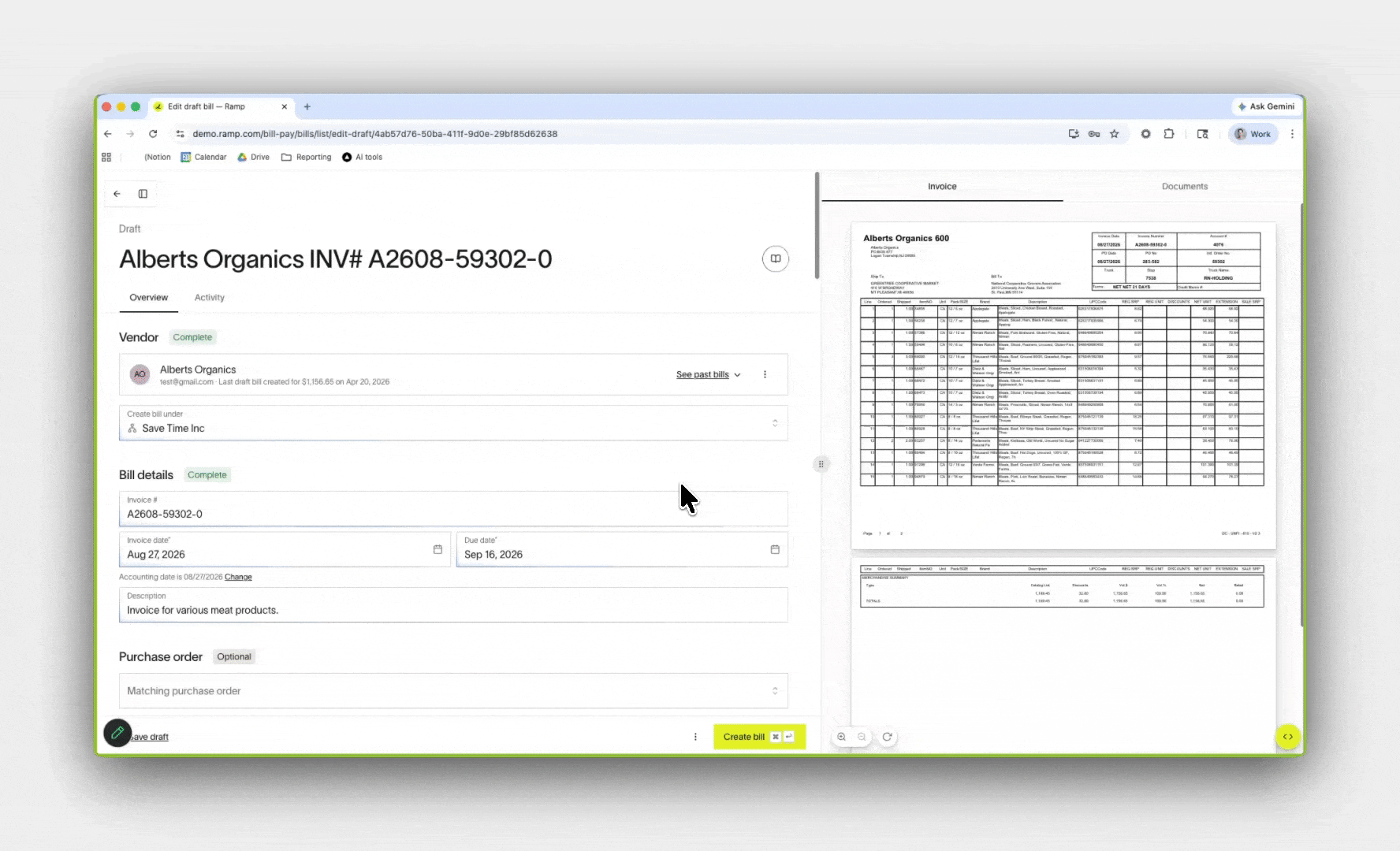Click the pane resize handle
This screenshot has width=1400, height=851.
[x=821, y=464]
